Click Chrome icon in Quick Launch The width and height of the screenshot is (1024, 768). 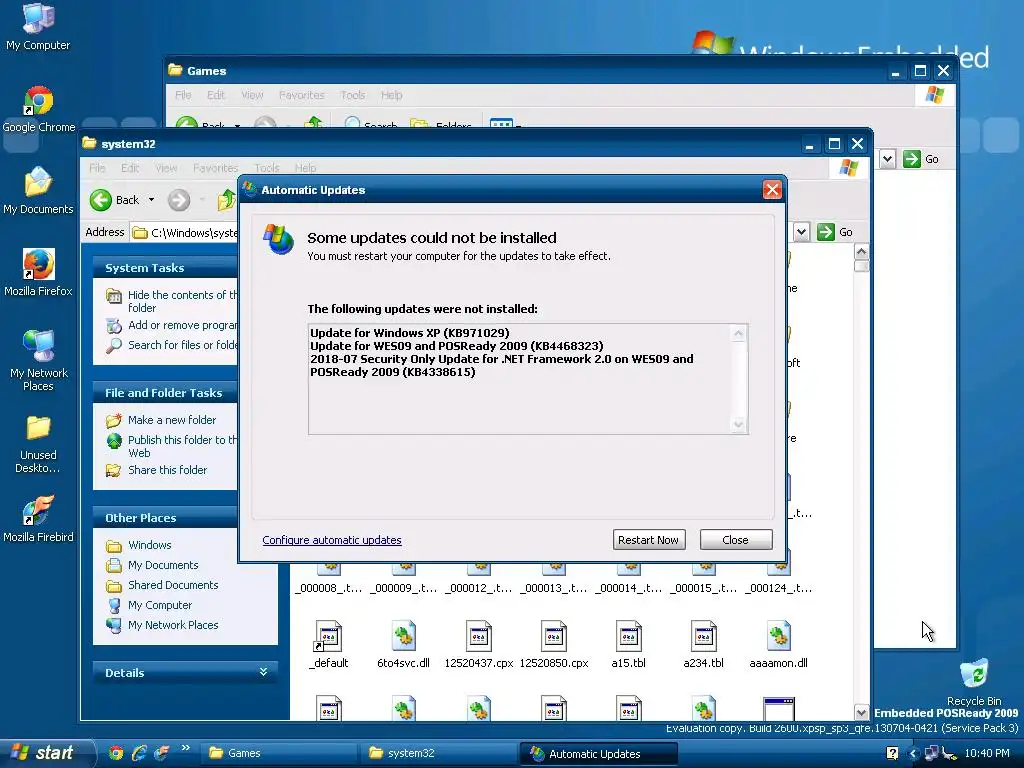[x=116, y=753]
